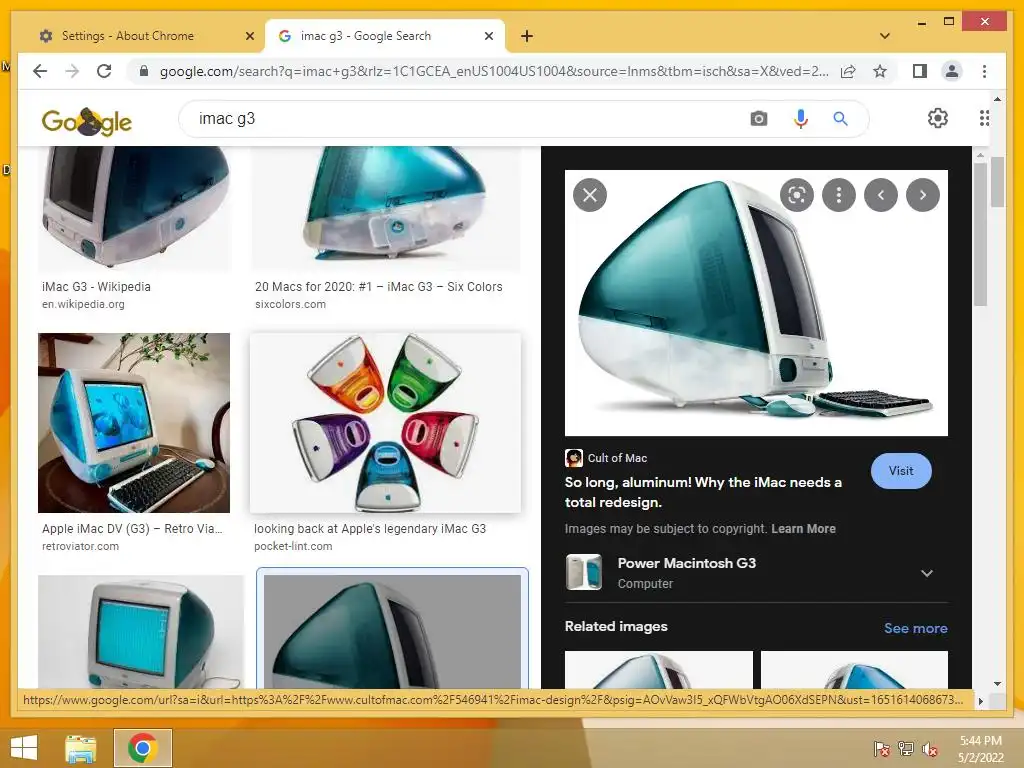This screenshot has width=1024, height=768.
Task: Click the address bar URL
Action: pyautogui.click(x=494, y=71)
